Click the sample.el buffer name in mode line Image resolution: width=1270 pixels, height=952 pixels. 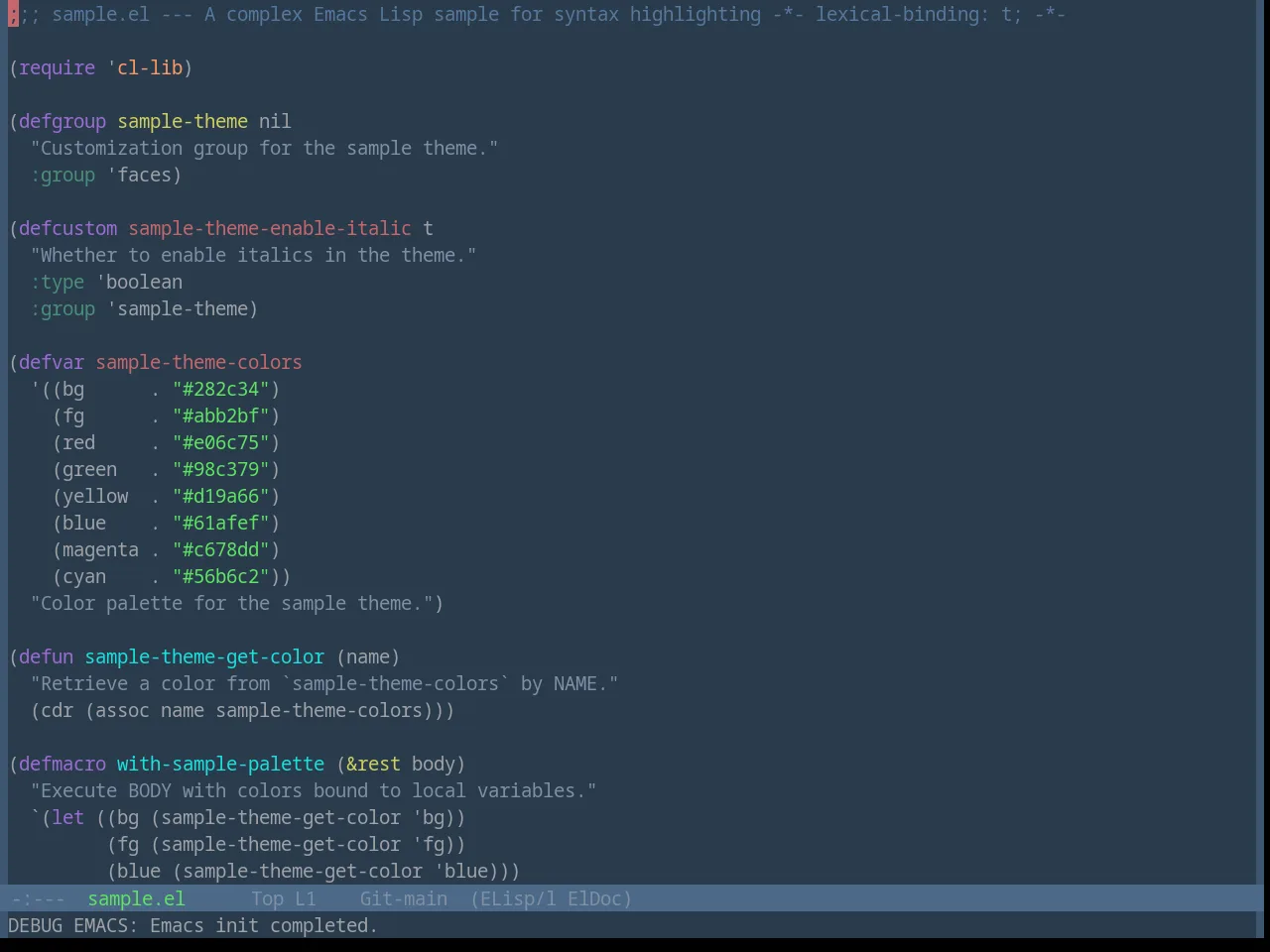136,898
